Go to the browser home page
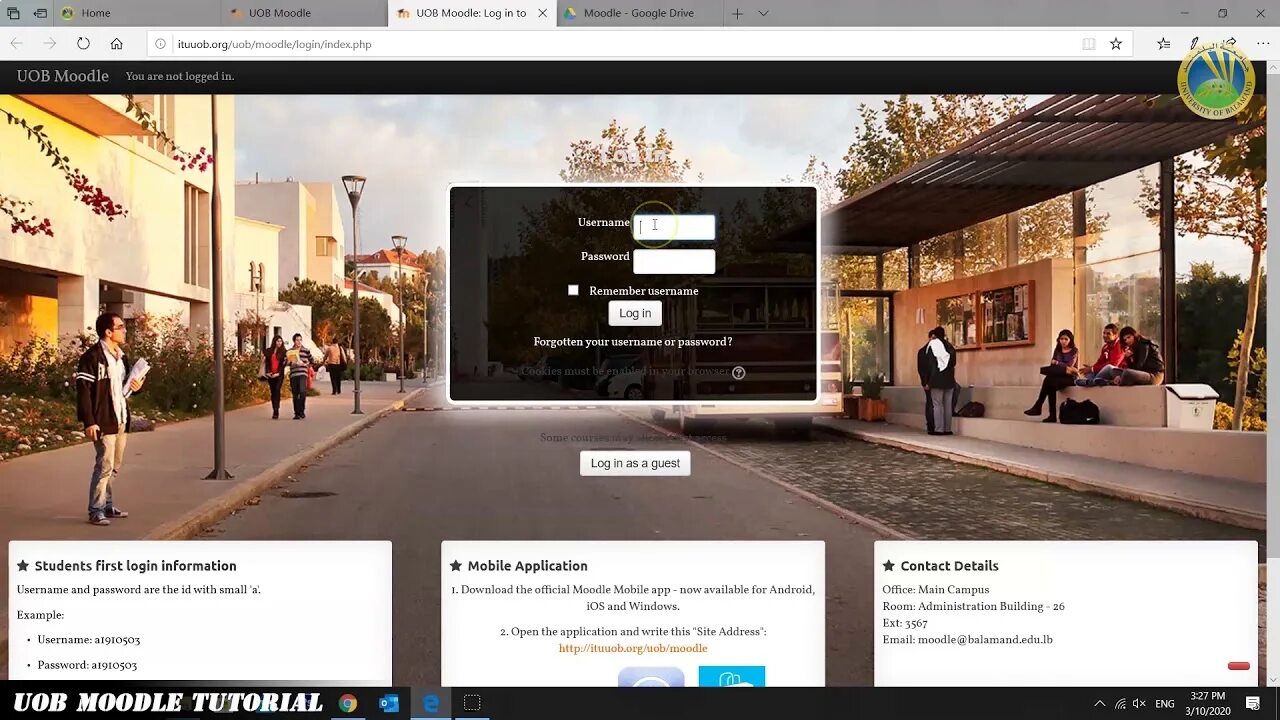The image size is (1280, 720). point(117,44)
